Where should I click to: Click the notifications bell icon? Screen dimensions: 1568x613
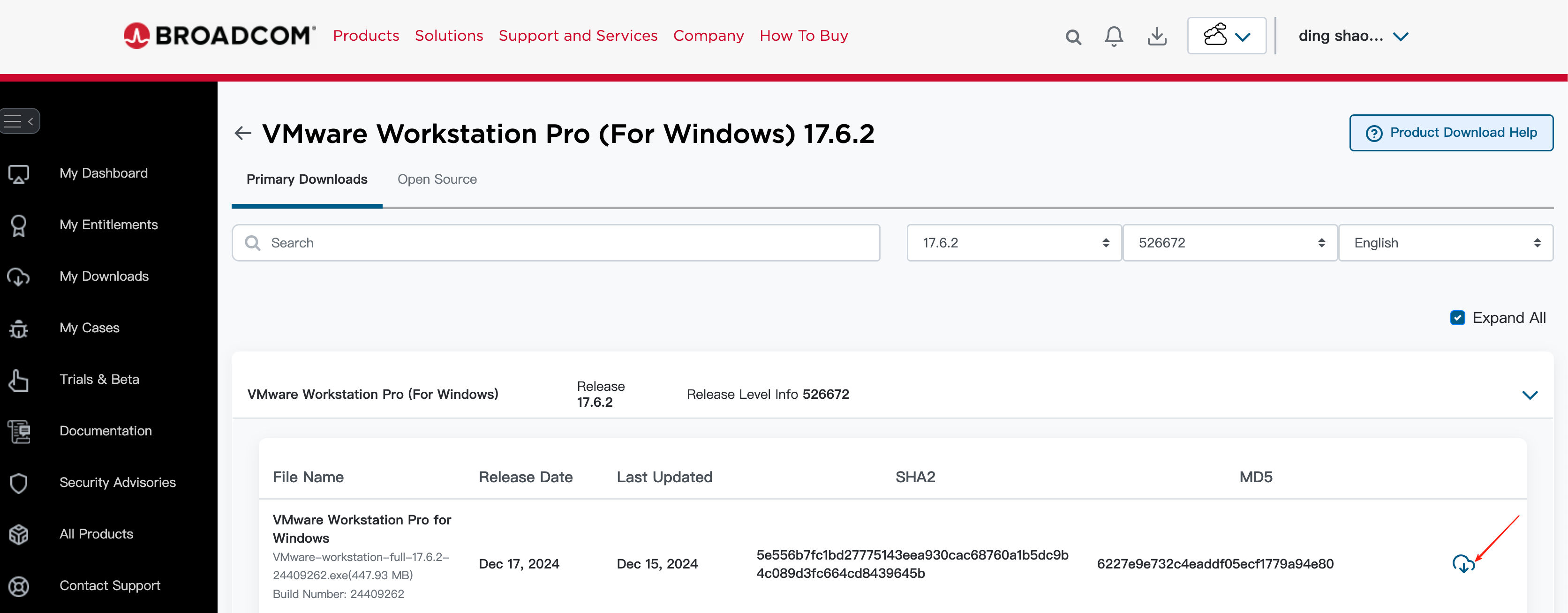point(1113,36)
